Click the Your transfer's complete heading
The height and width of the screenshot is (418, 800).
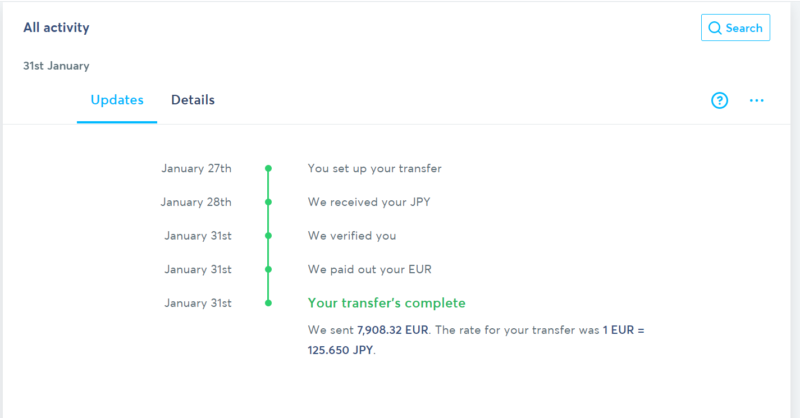[386, 303]
